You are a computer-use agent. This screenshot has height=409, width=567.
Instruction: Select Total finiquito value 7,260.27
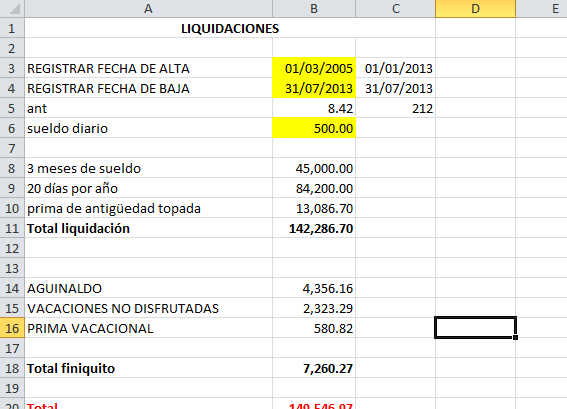click(x=314, y=368)
